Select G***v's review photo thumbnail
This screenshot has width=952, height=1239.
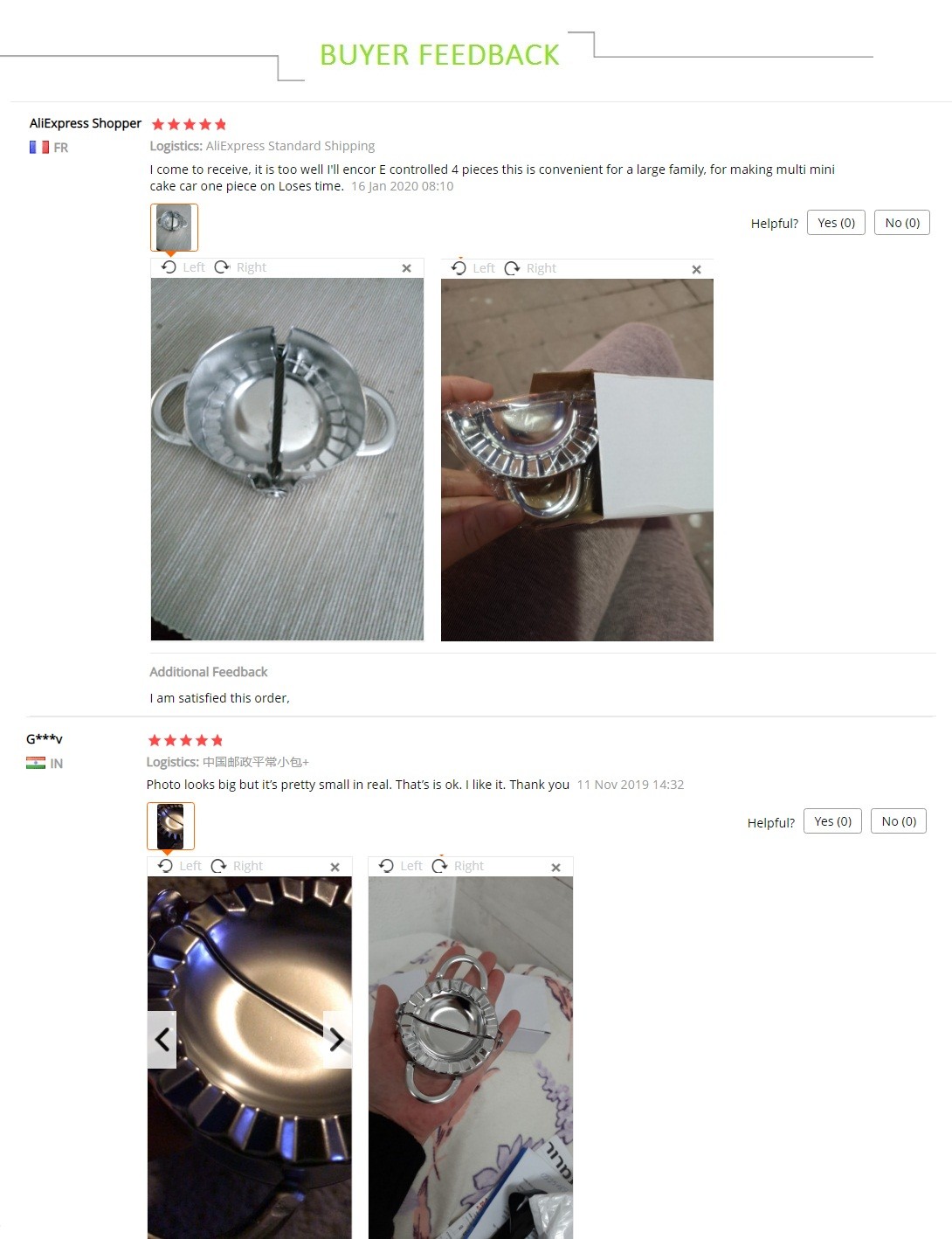pyautogui.click(x=170, y=826)
